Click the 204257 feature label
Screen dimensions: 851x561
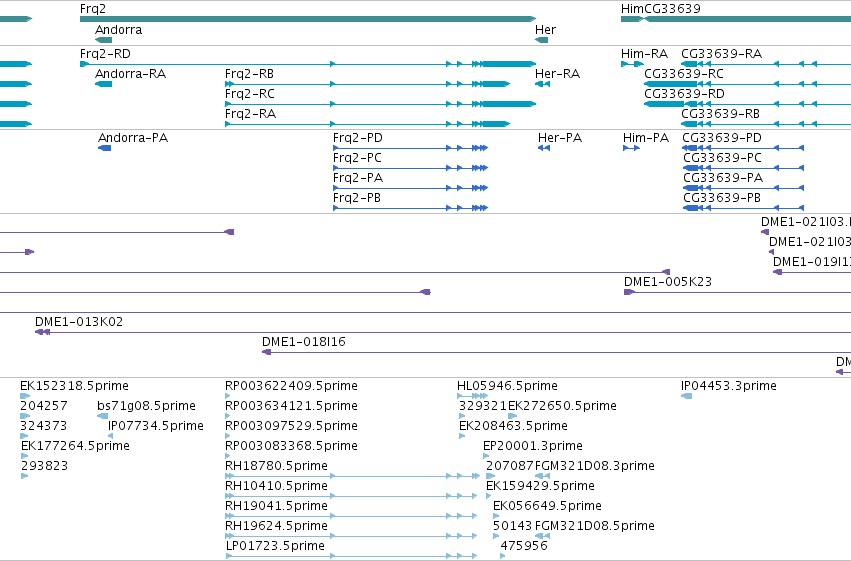pos(44,406)
